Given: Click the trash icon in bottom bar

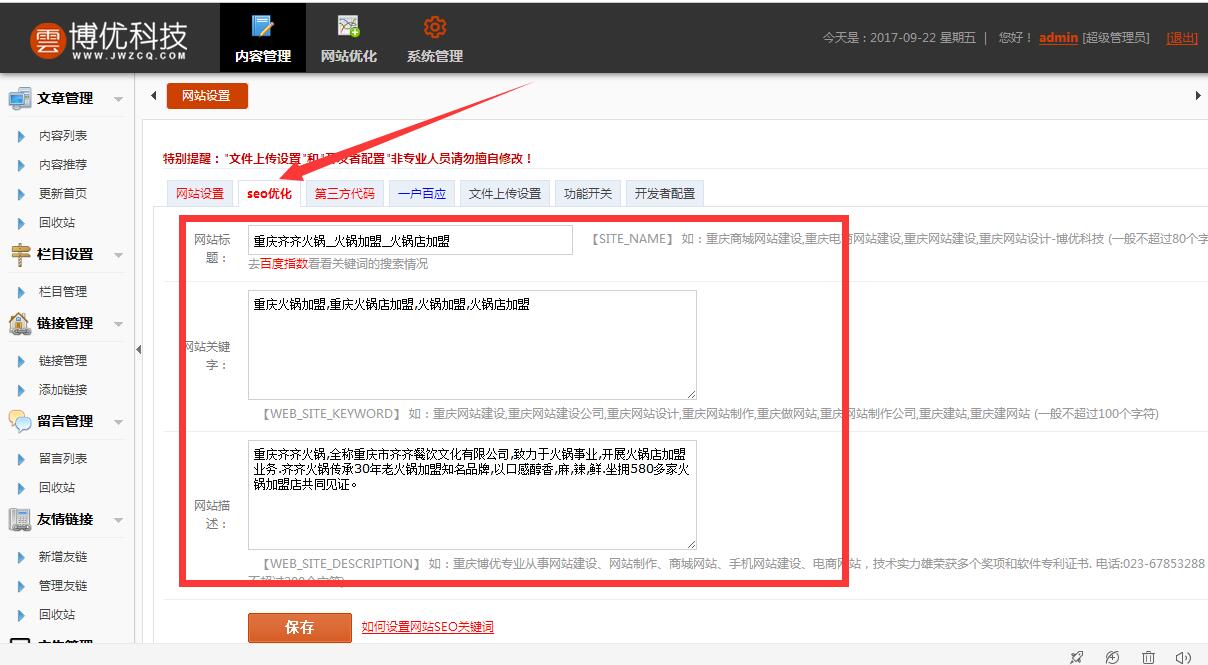Looking at the screenshot, I should coord(1148,657).
